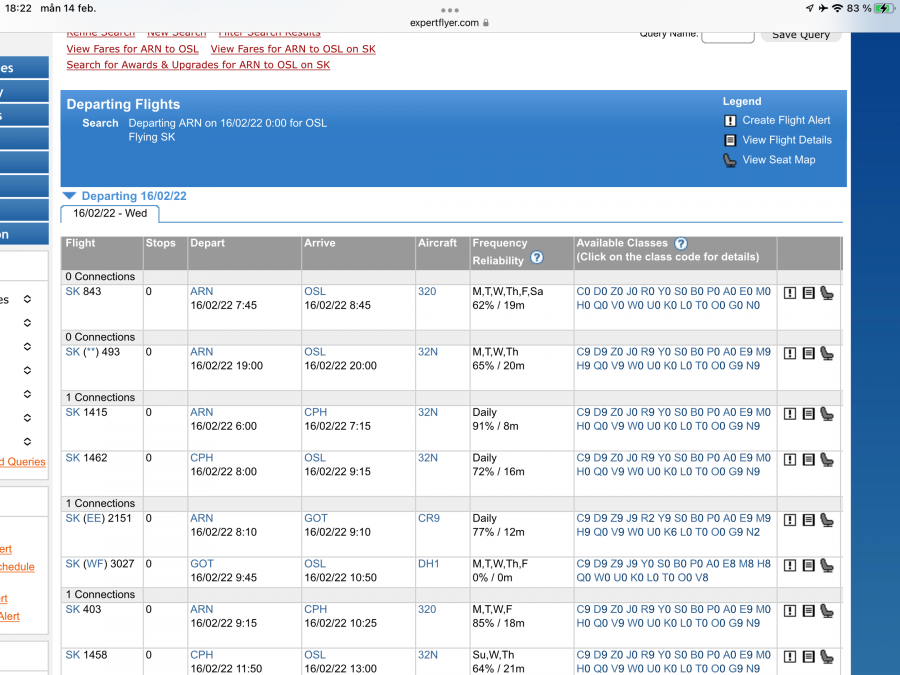The image size is (900, 675).
Task: Focus the Query Name input field
Action: tap(728, 37)
